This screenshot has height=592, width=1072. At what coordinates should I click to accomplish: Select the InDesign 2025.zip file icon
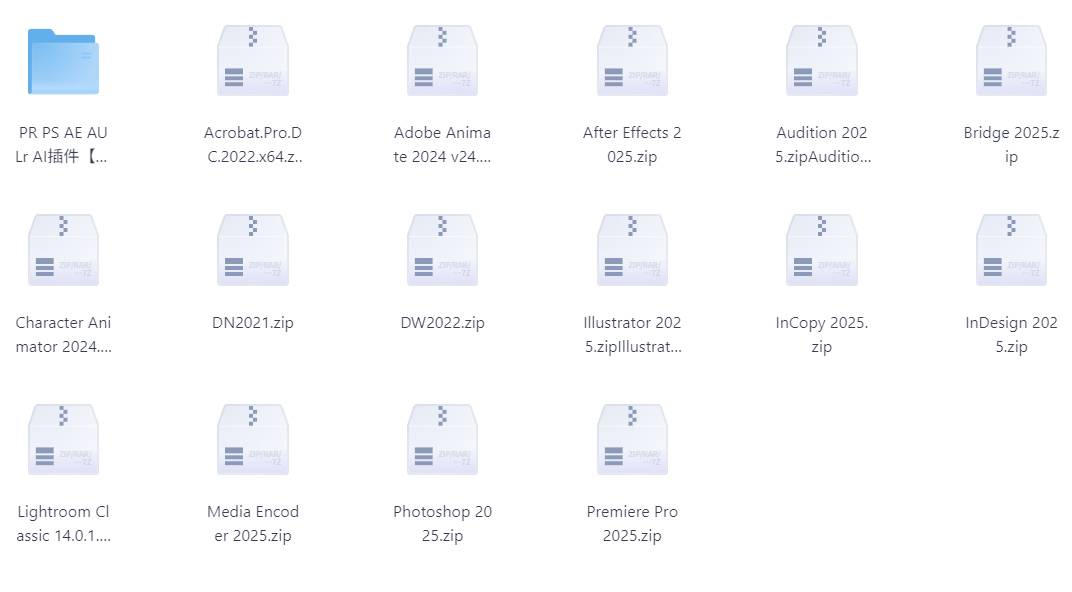point(1011,250)
